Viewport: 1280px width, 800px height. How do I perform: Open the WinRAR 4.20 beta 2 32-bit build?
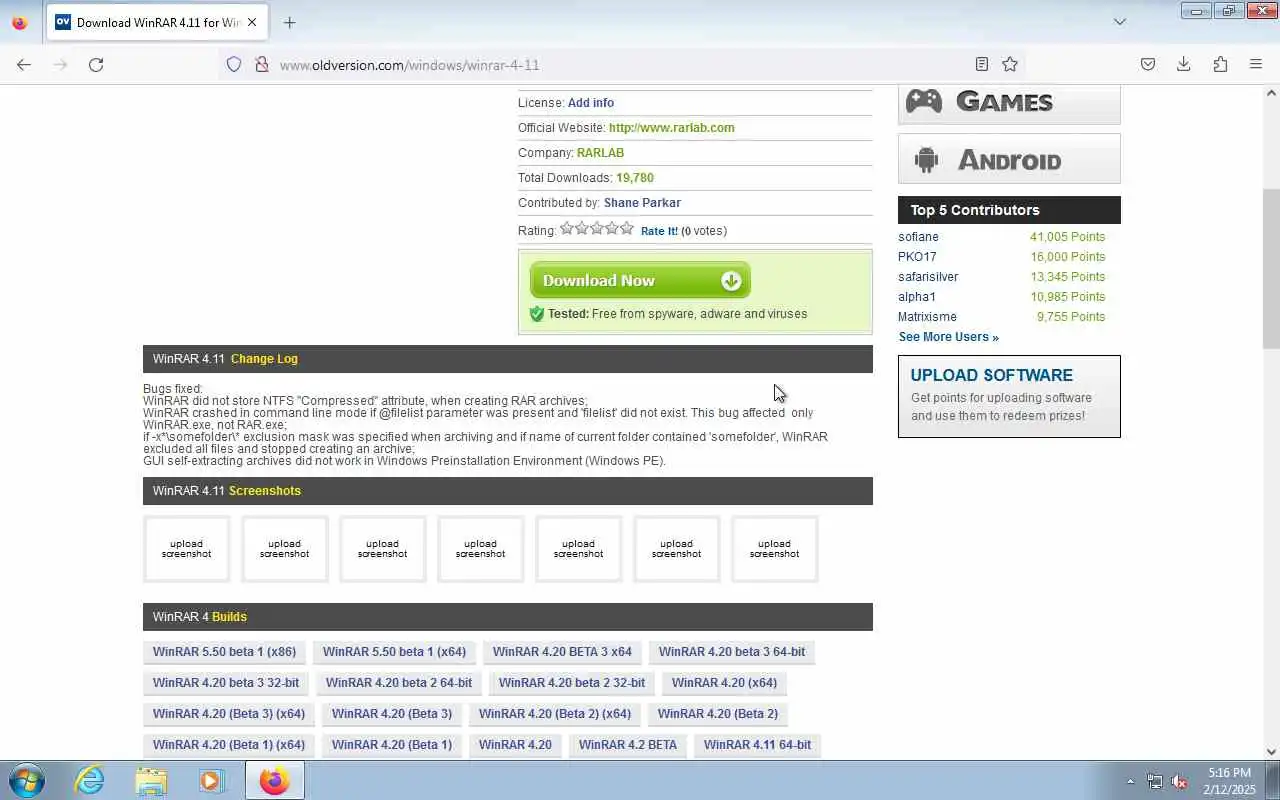pyautogui.click(x=572, y=683)
